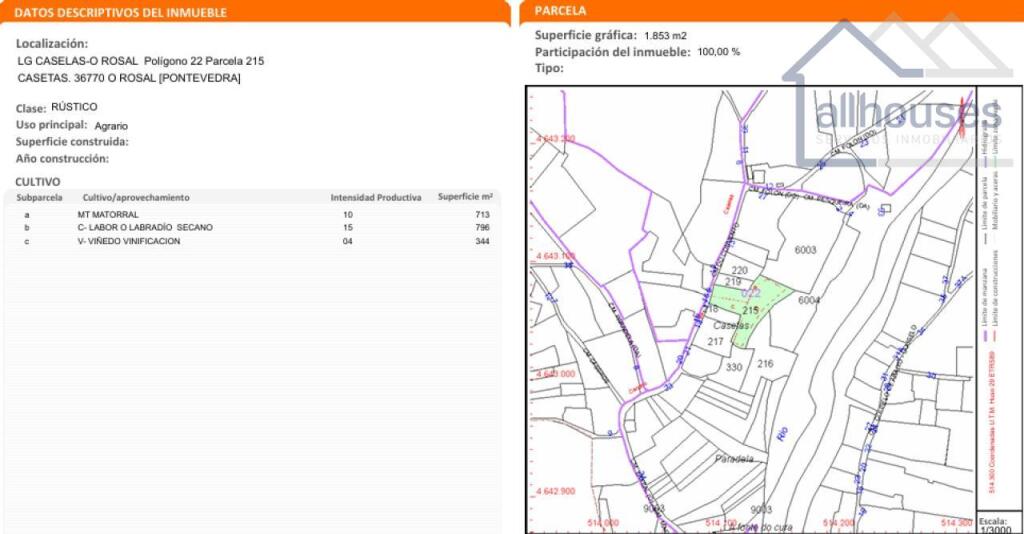Select the 'Superficie gráfica:' label

(x=585, y=35)
